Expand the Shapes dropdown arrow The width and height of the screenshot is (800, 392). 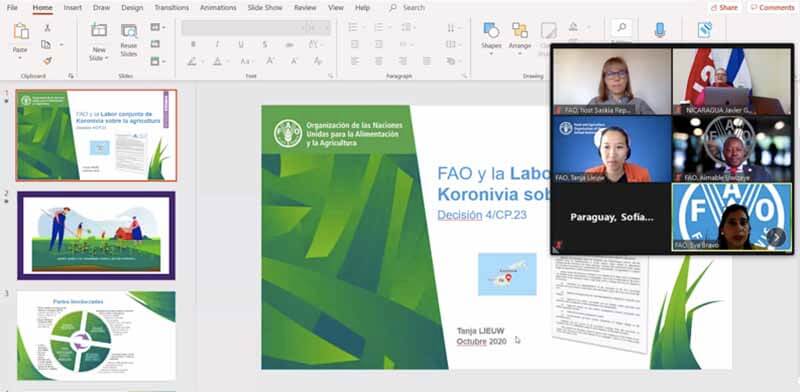pyautogui.click(x=491, y=53)
